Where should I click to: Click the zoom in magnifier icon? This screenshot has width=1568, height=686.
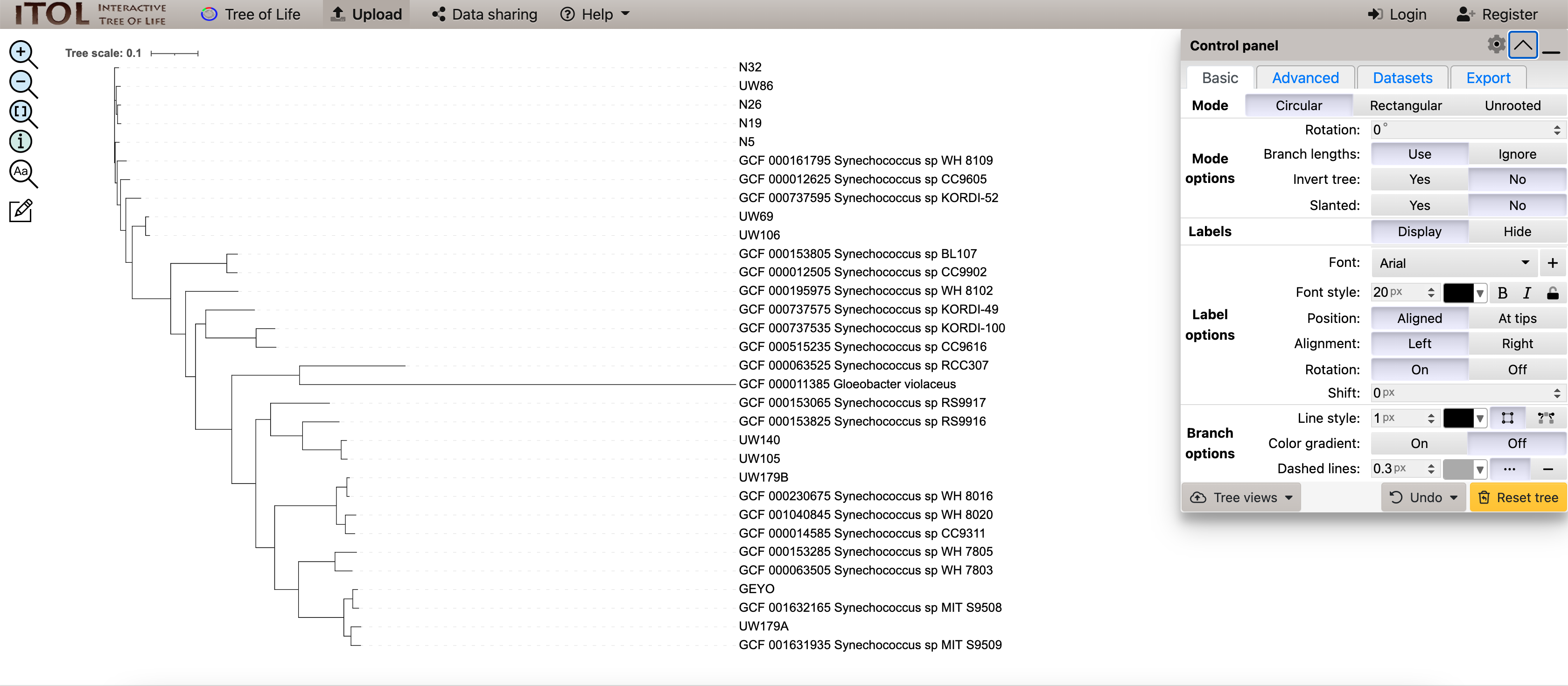click(x=21, y=52)
